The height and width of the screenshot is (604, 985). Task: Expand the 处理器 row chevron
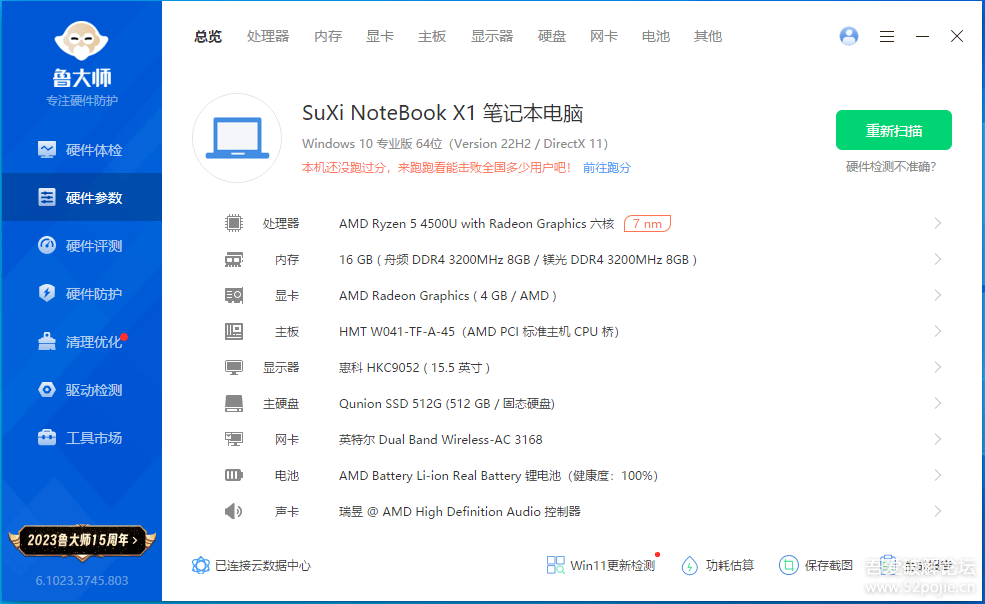937,223
